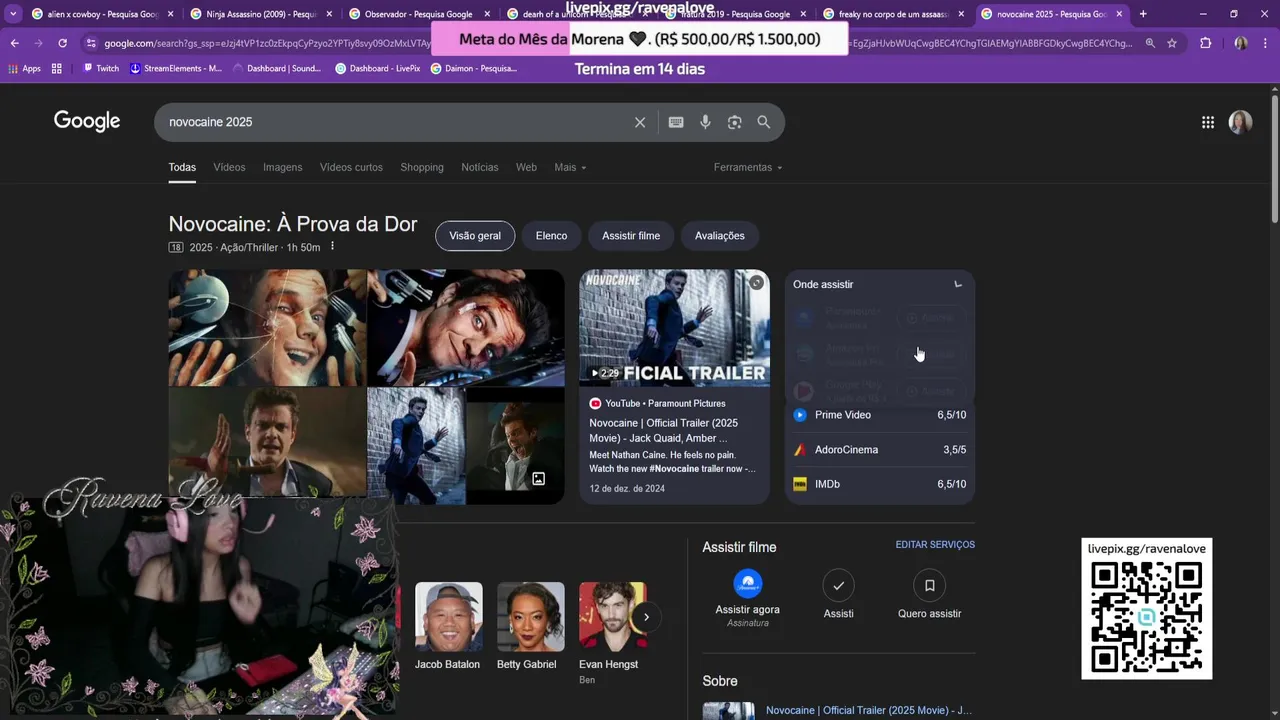Open Google Lens image search
The image size is (1280, 720).
point(735,122)
